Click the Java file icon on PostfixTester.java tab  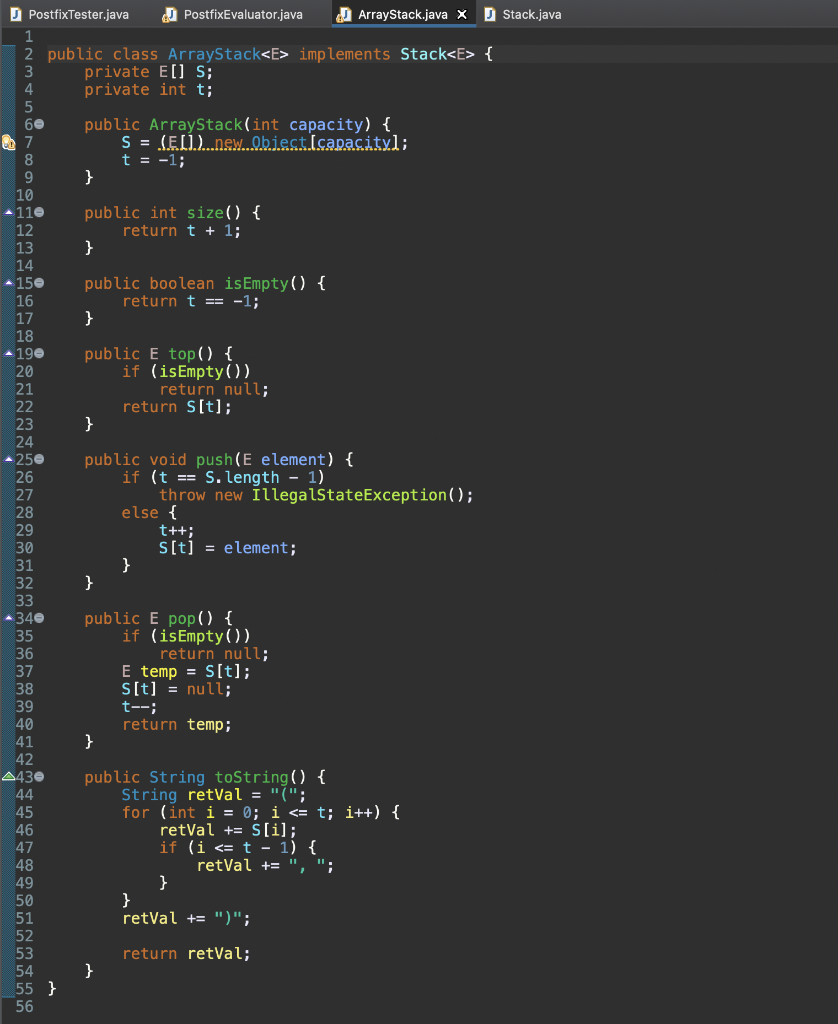16,14
